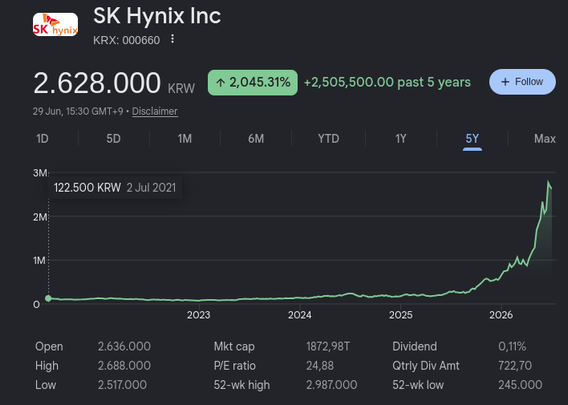568x405 pixels.
Task: Click the Mkt cap value 1872,98T
Action: click(x=328, y=346)
